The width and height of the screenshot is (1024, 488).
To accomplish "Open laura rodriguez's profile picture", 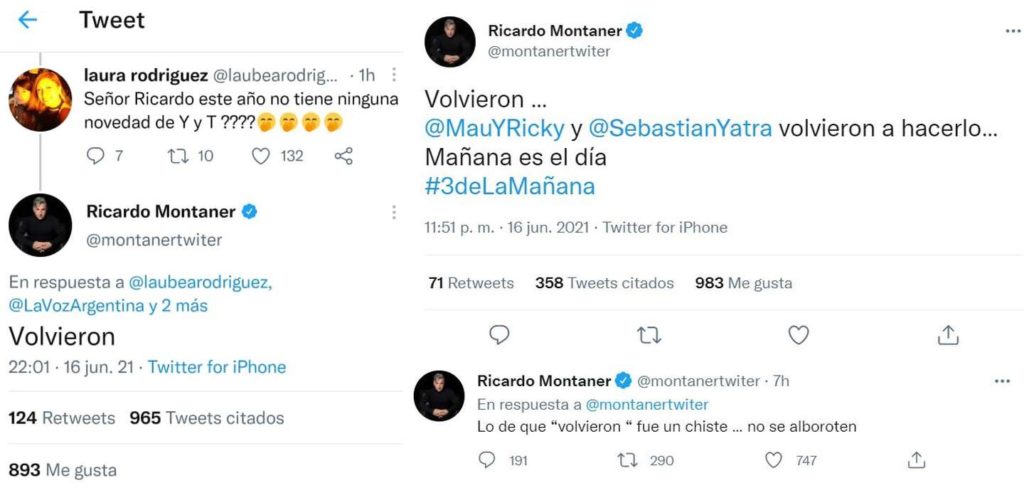I will point(40,100).
